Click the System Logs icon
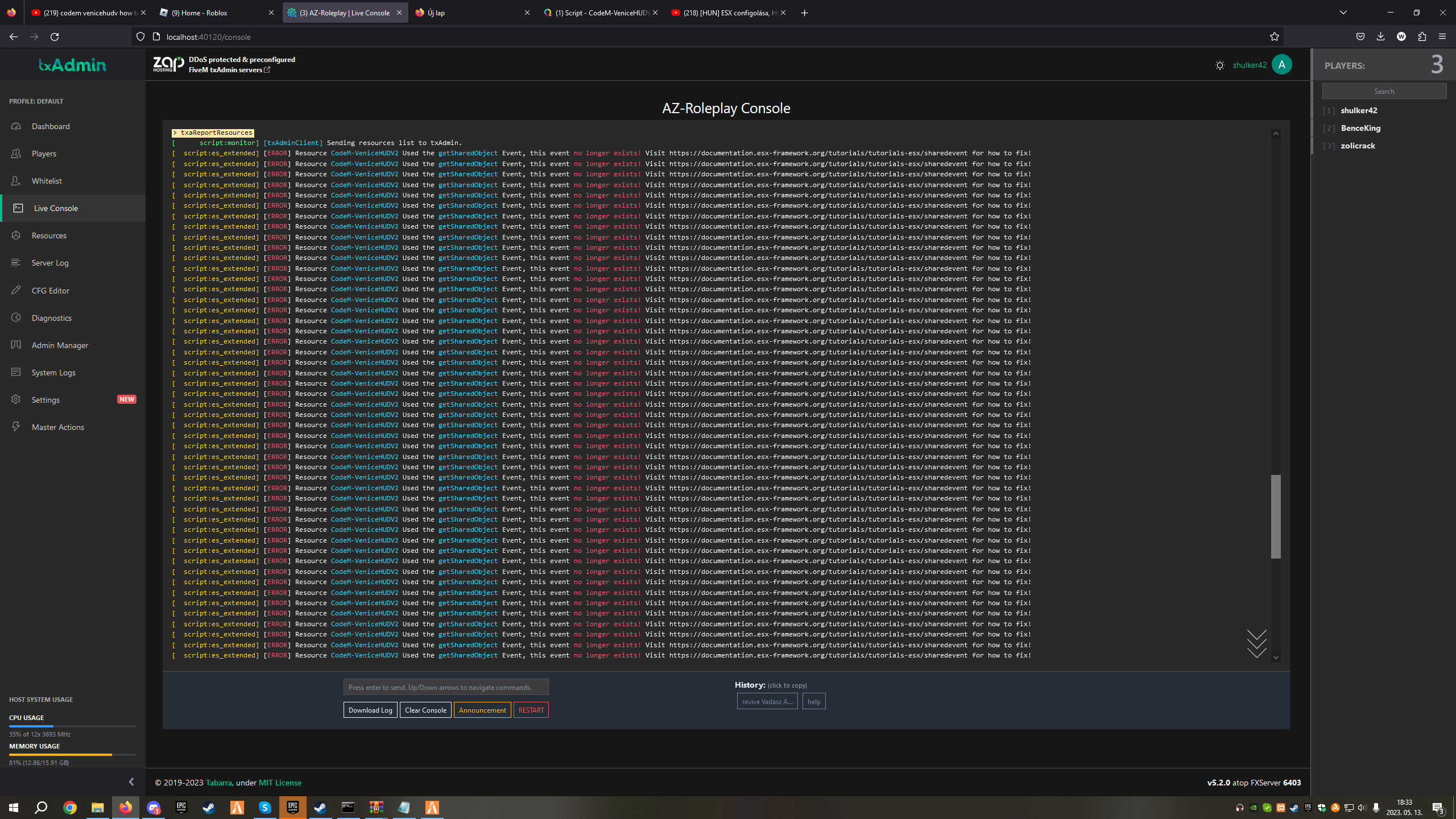 pyautogui.click(x=16, y=372)
